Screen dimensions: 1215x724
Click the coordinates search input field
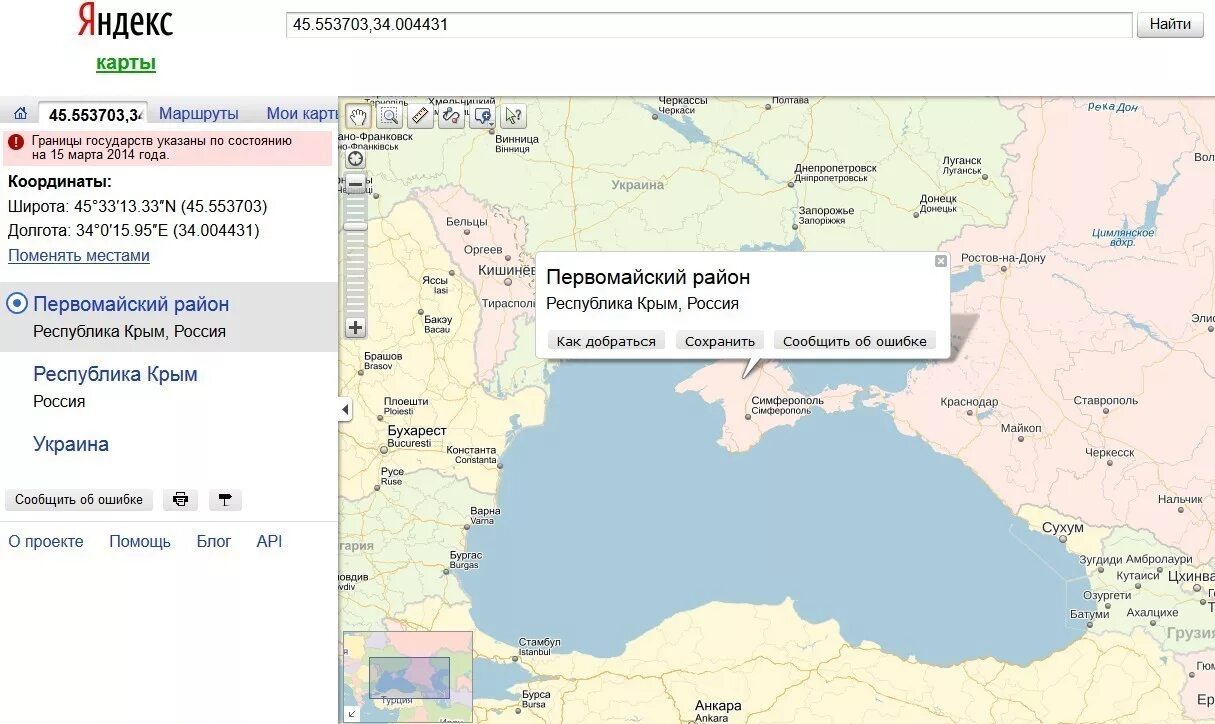pos(709,25)
